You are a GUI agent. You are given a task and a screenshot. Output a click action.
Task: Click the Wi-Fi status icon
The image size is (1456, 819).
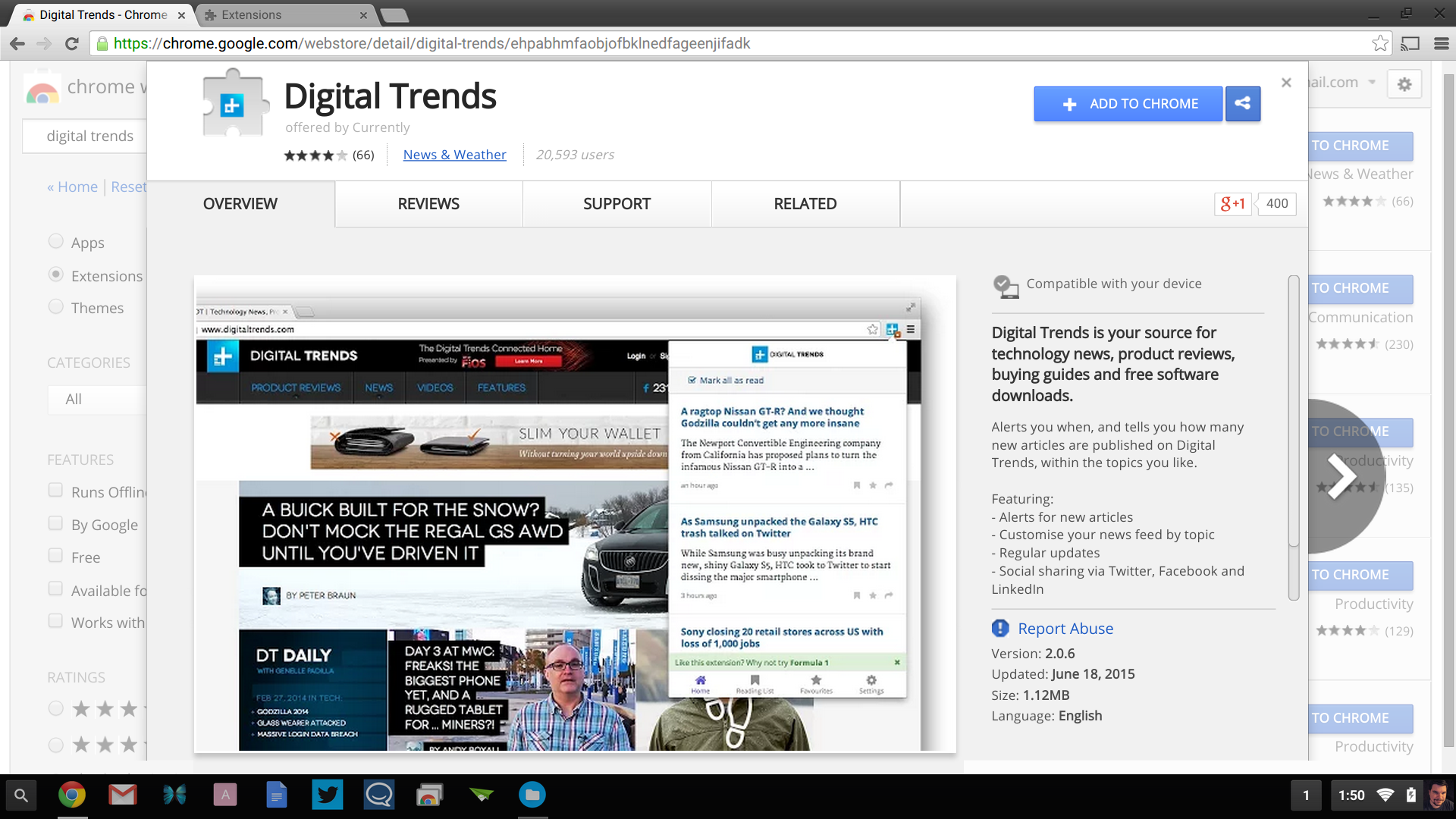tap(1385, 795)
